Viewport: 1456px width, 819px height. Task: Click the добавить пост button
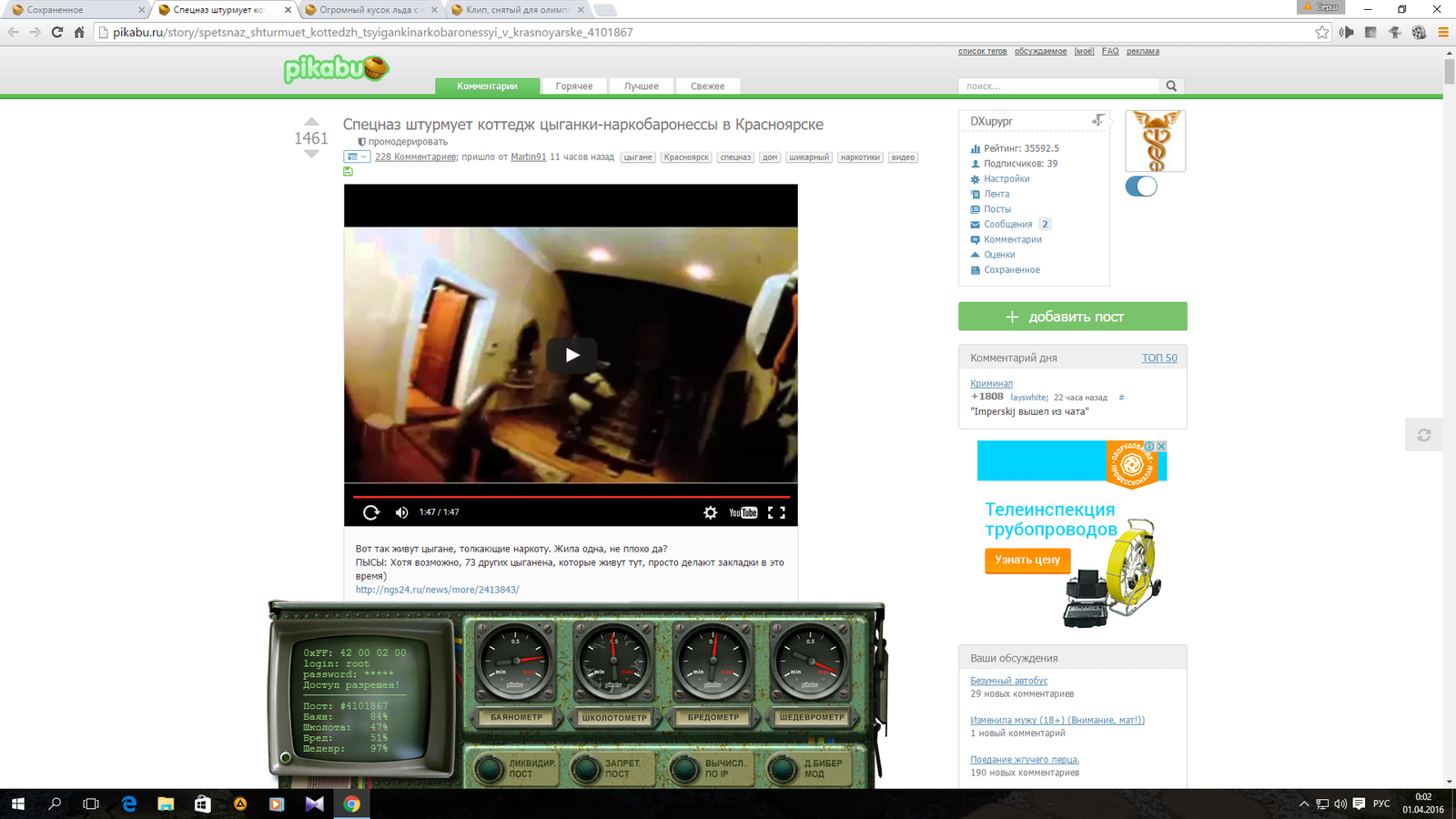click(1072, 317)
